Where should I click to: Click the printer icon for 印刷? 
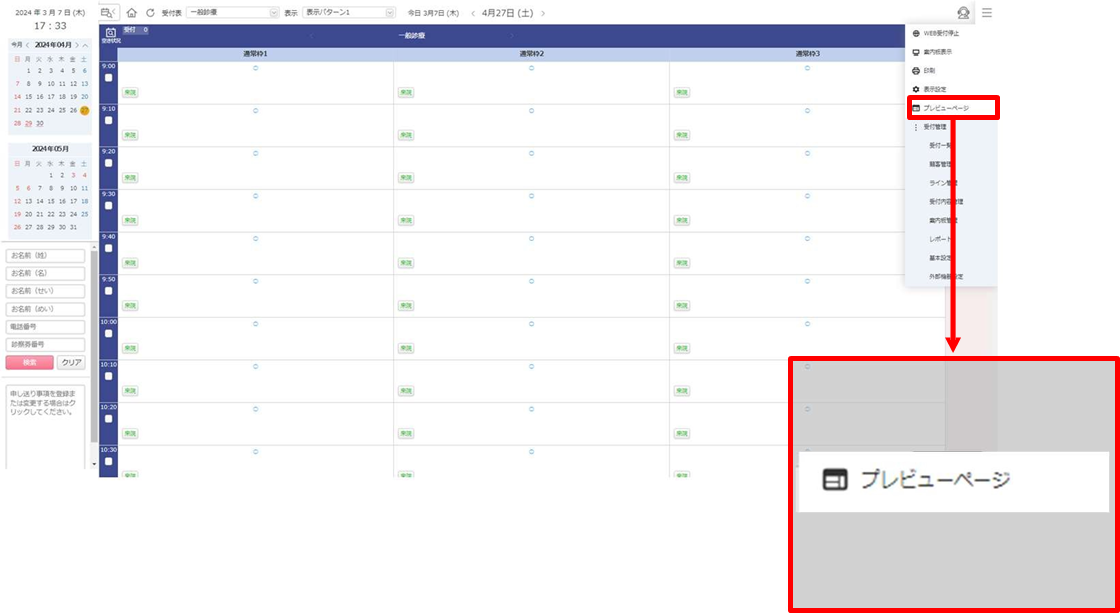point(916,71)
